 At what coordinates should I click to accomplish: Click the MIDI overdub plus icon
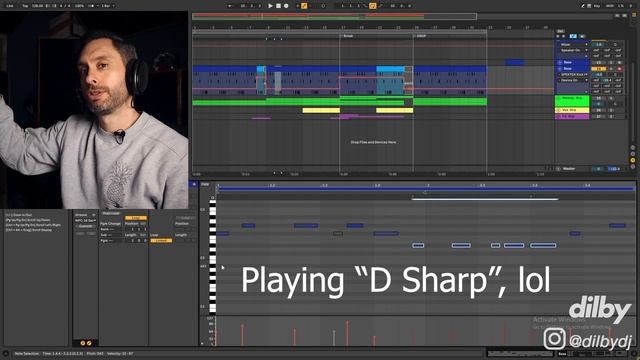[298, 6]
